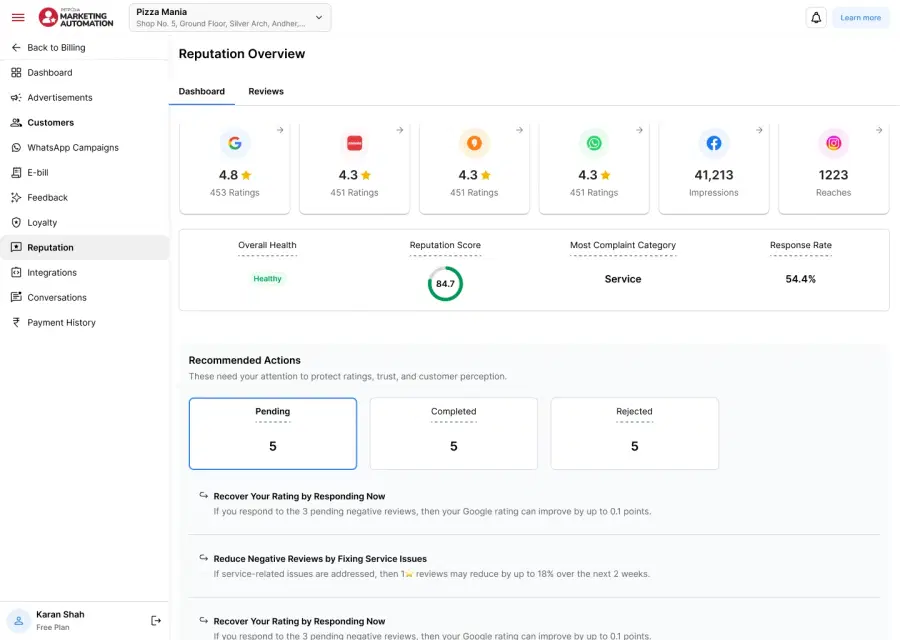Select the Completed actions card
The width and height of the screenshot is (900, 640).
[x=453, y=433]
